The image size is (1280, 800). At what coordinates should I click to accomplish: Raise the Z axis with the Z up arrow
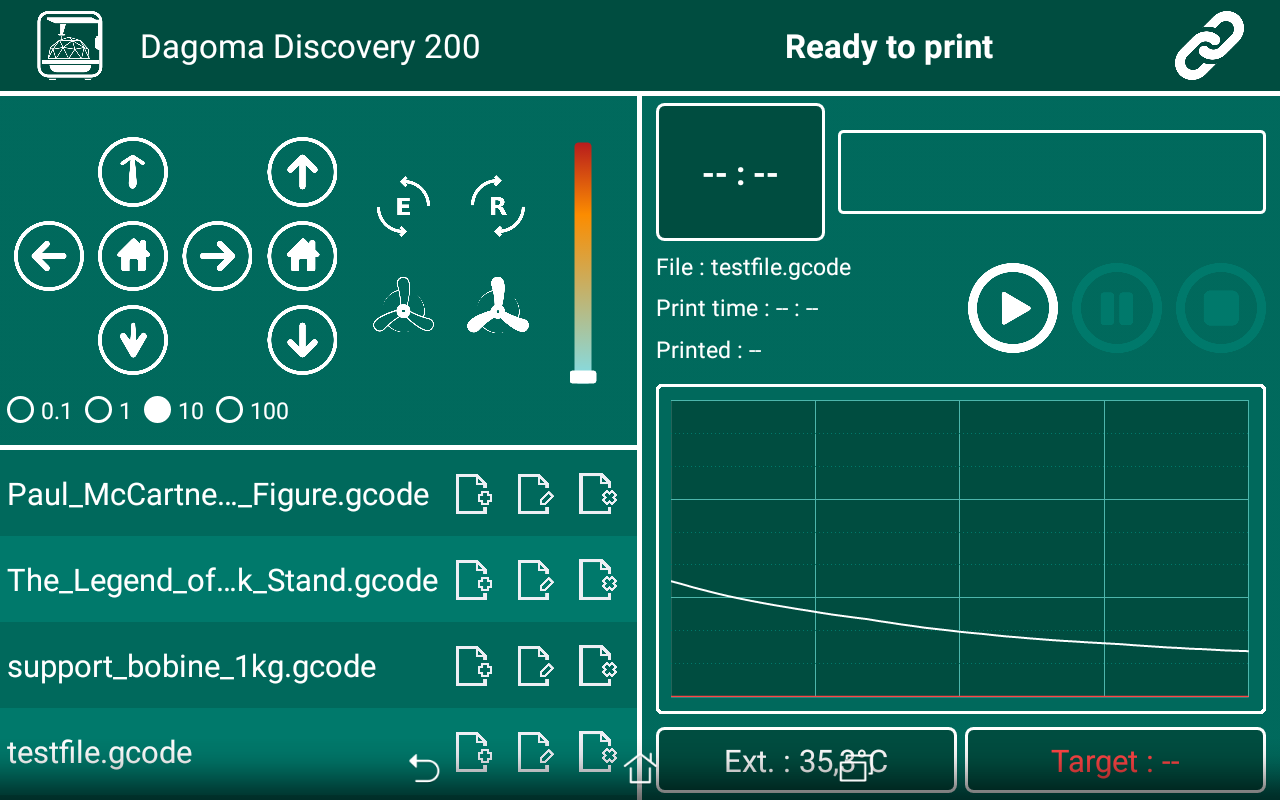pos(302,173)
